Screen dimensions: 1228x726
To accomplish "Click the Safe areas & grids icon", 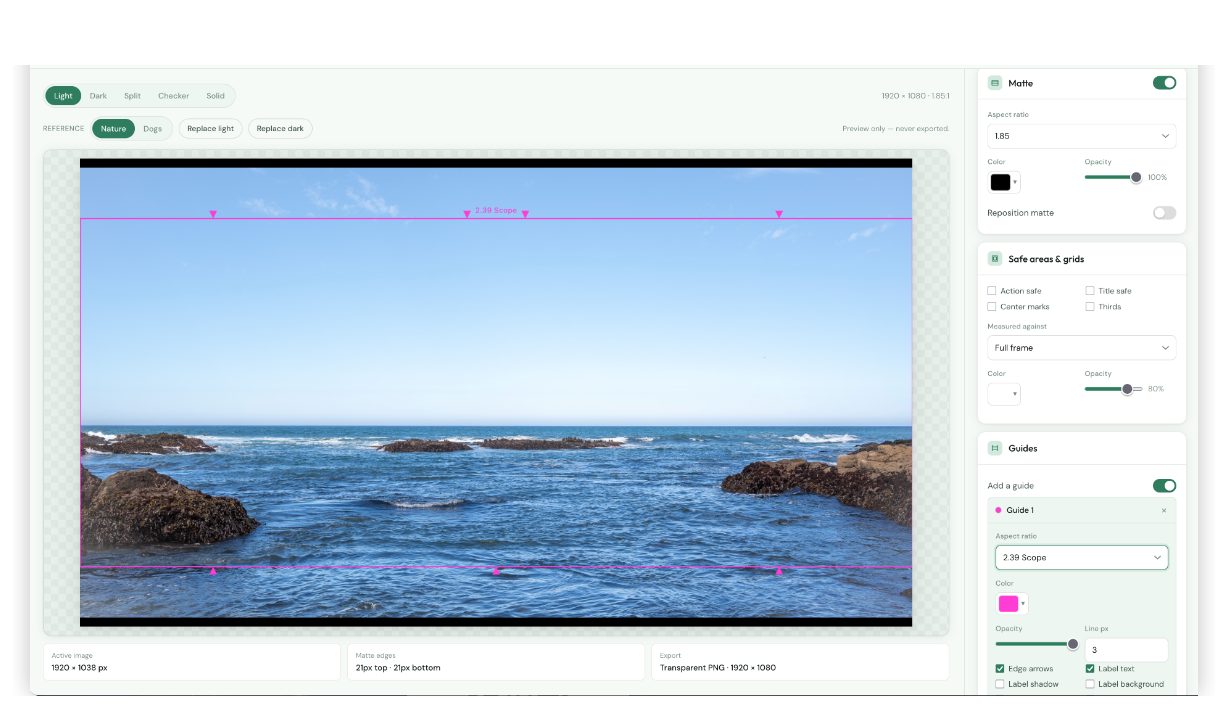I will (995, 259).
